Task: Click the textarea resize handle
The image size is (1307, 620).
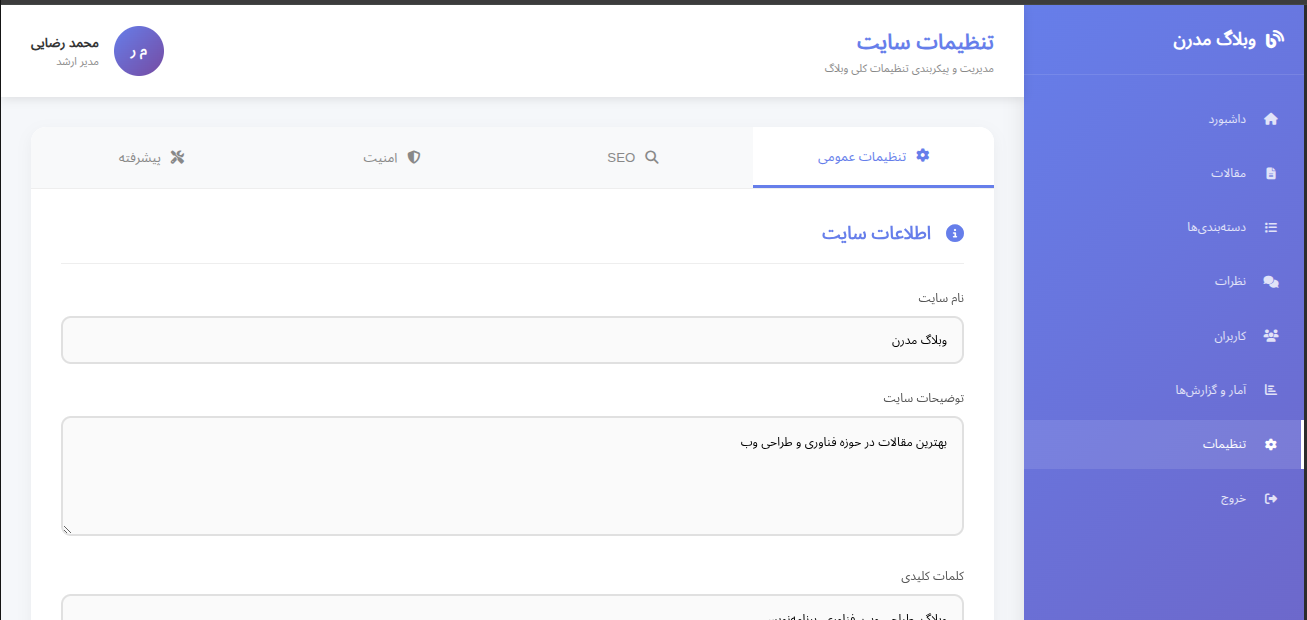Action: click(x=67, y=530)
